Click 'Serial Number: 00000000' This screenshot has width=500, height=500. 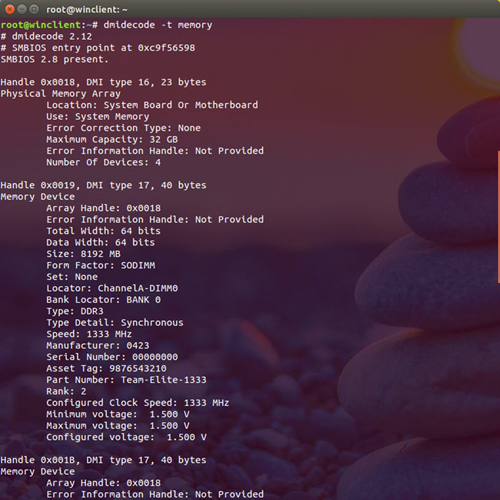coord(112,357)
